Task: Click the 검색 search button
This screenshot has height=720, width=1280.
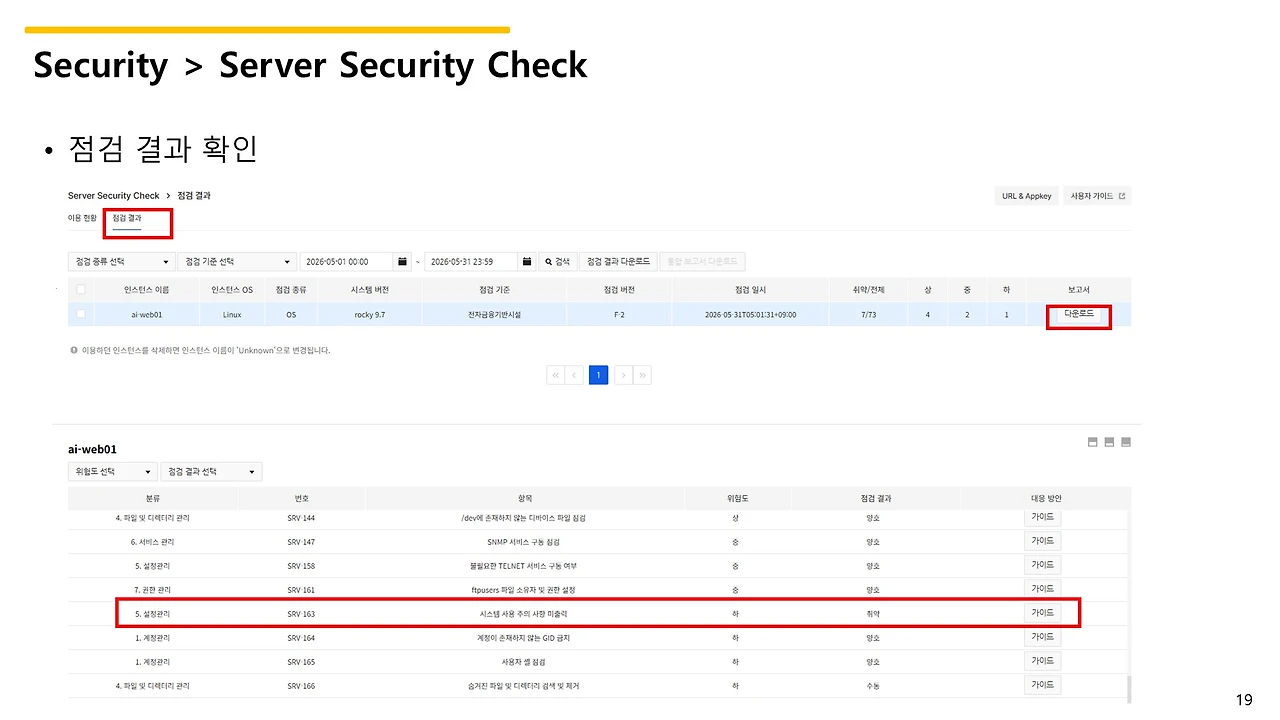Action: 558,261
